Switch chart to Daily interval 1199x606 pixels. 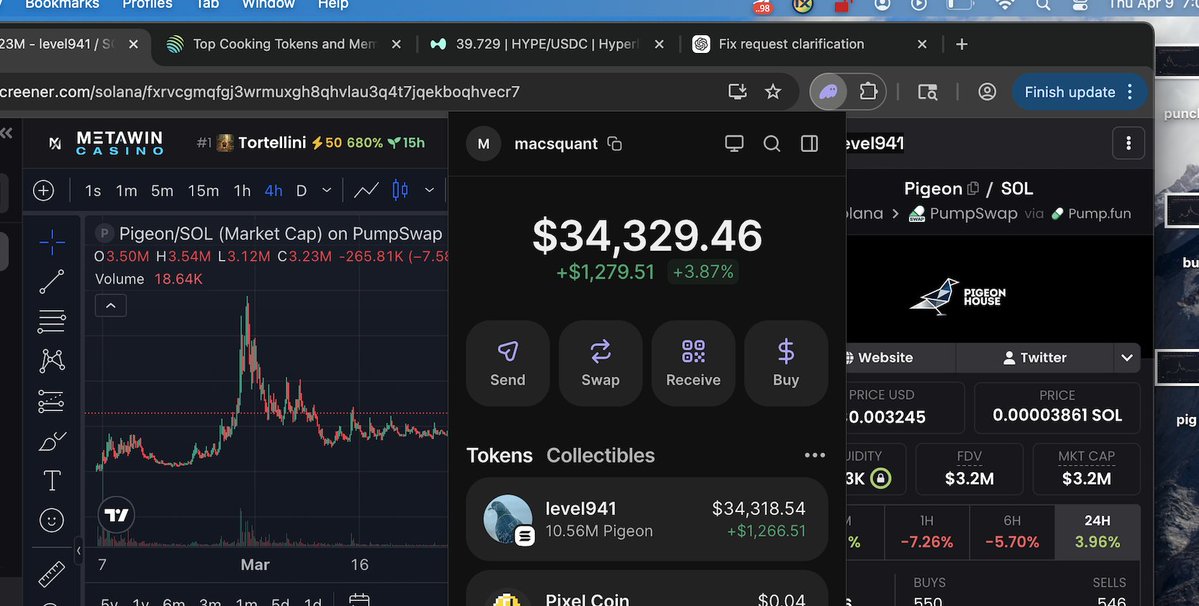[301, 190]
